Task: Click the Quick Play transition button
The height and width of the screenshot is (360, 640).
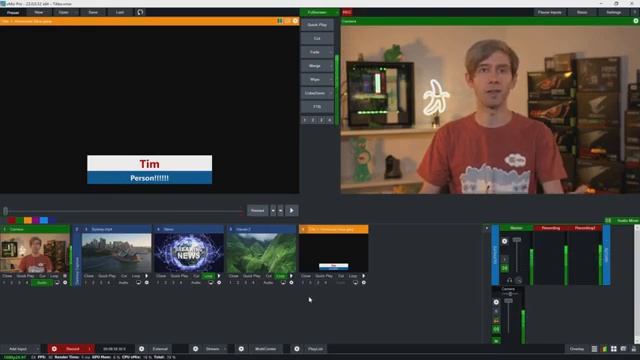Action: pyautogui.click(x=317, y=25)
